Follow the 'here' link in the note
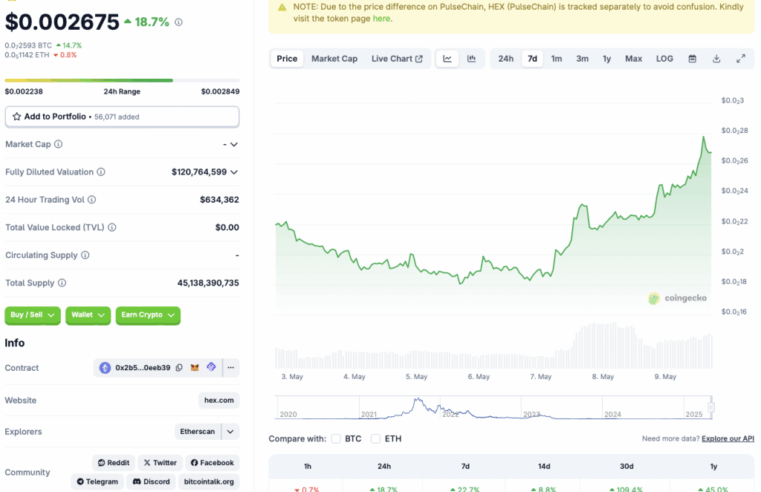The image size is (761, 492). (381, 19)
